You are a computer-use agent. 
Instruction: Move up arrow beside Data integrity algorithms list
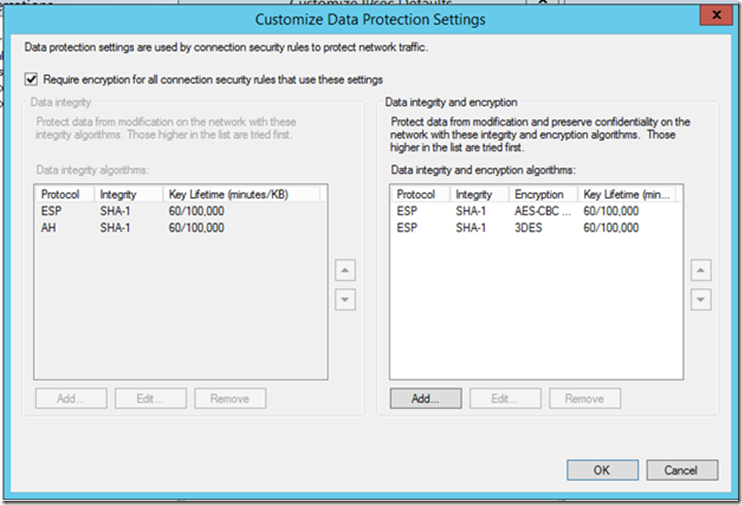(x=345, y=270)
